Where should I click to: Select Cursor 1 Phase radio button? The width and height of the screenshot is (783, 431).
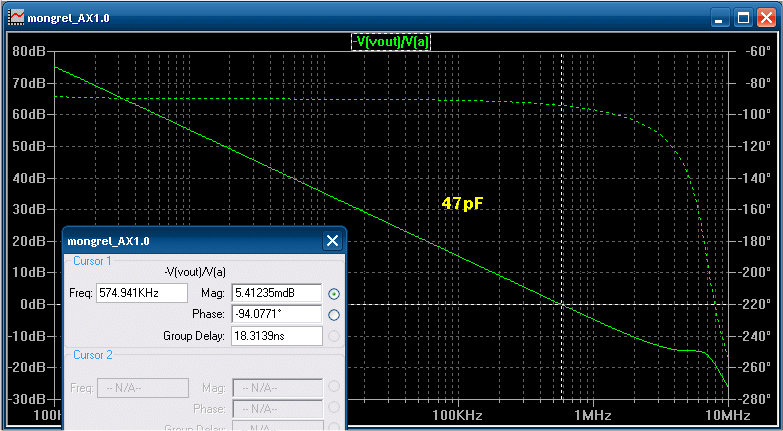tap(334, 315)
